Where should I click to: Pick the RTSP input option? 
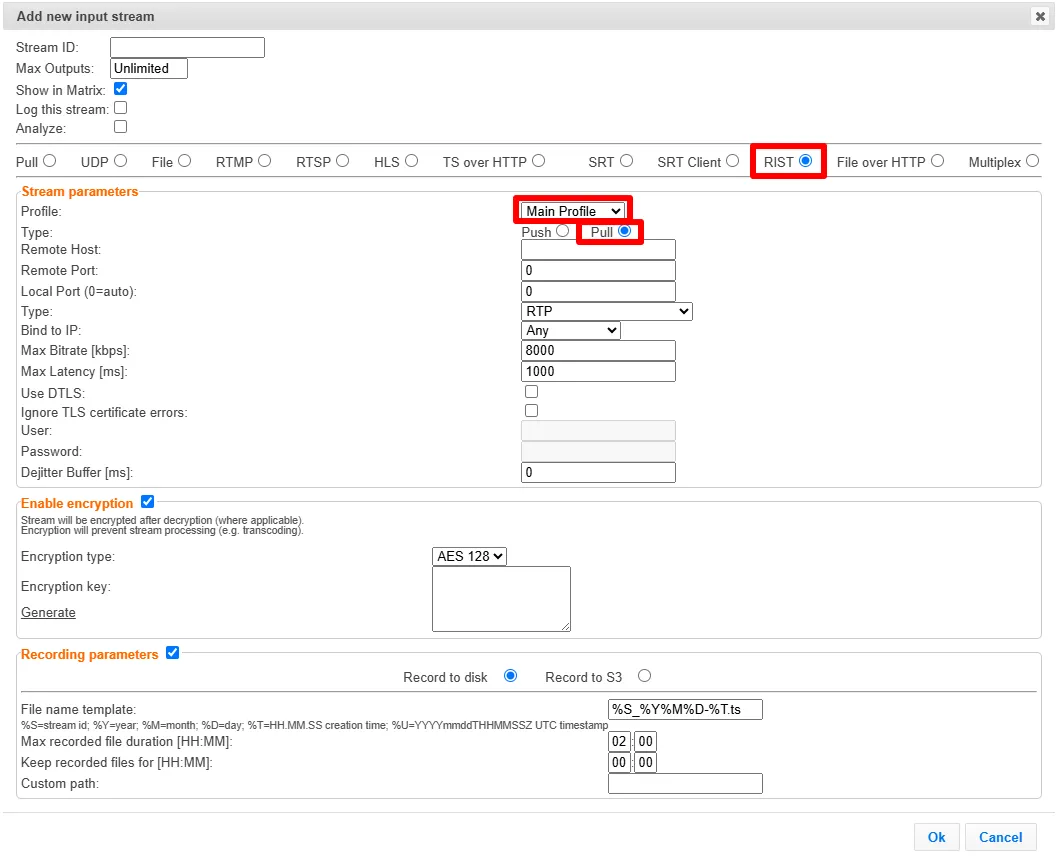tap(342, 160)
